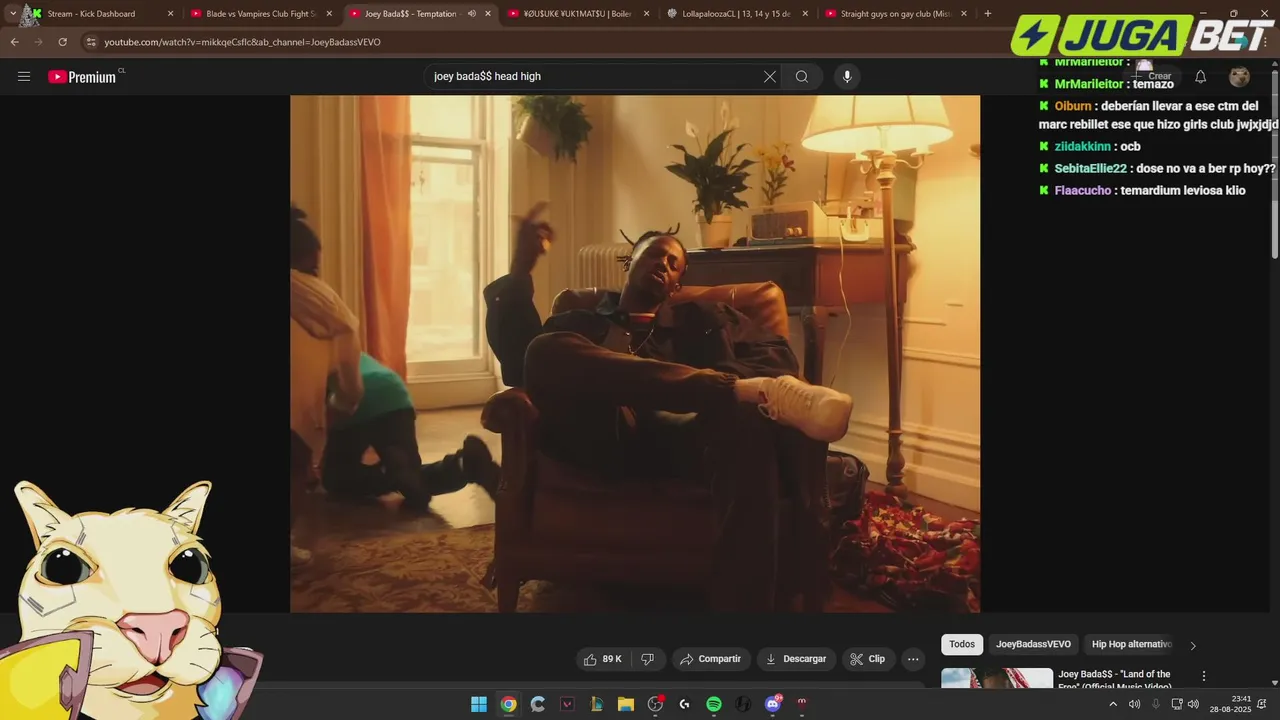This screenshot has width=1280, height=720.
Task: Open YouTube notifications bell
Action: coord(1201,77)
